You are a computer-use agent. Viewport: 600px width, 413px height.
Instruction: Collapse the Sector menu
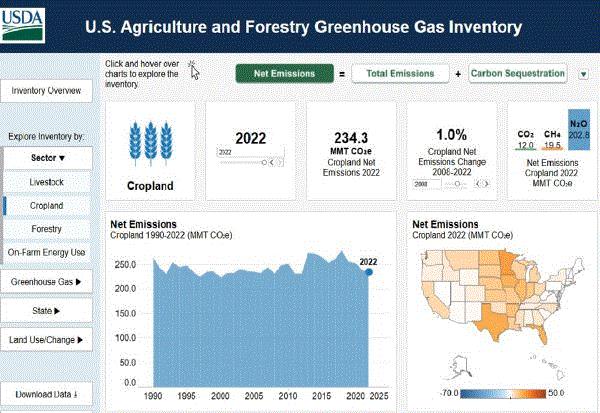coord(48,158)
